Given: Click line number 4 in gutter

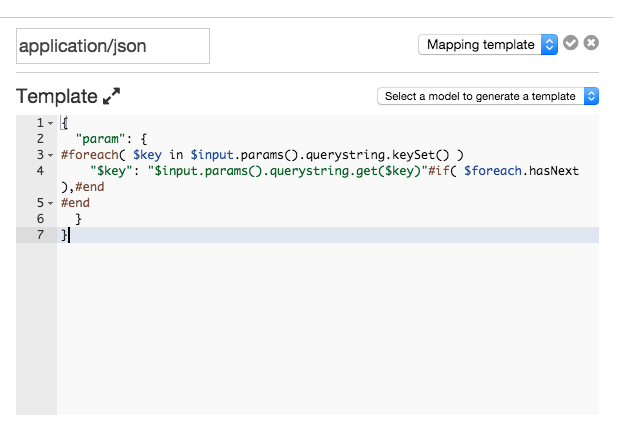Looking at the screenshot, I should point(40,171).
